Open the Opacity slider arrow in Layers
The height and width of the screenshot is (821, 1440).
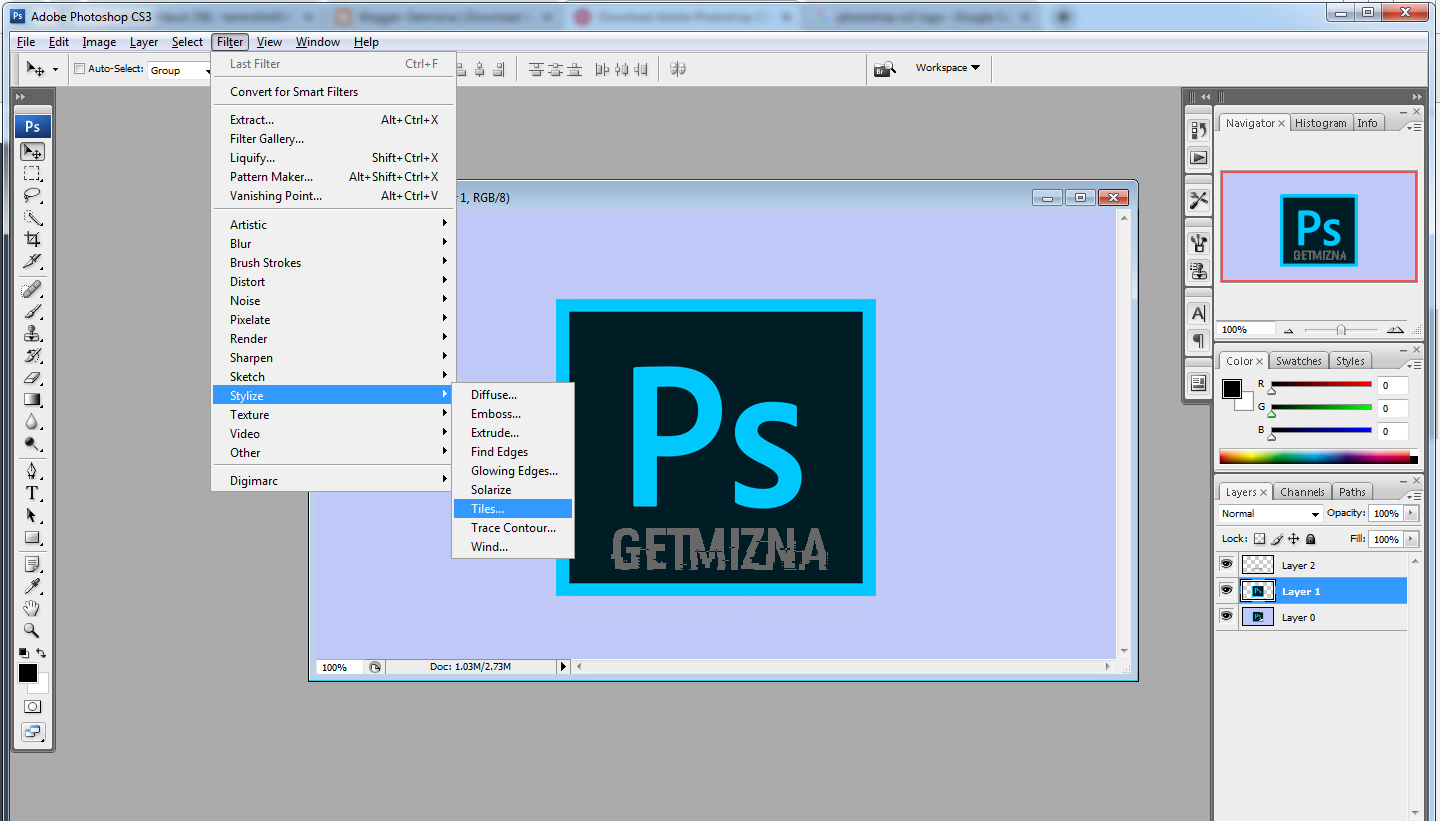point(1411,513)
